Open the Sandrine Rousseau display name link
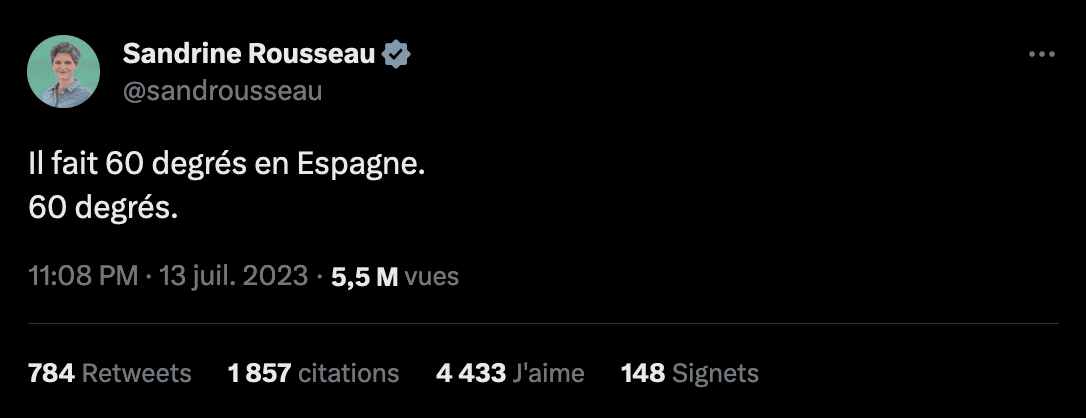The image size is (1086, 418). [249, 54]
